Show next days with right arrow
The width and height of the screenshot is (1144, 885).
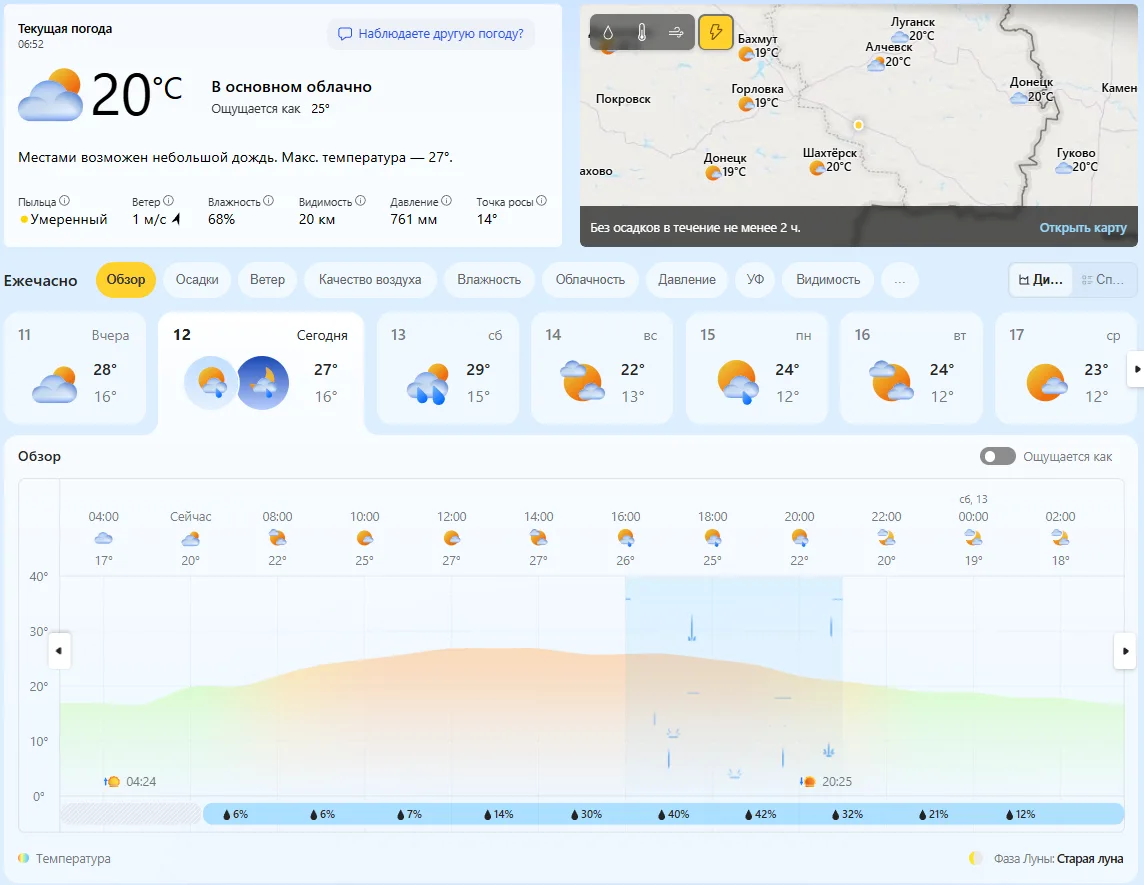coord(1136,368)
